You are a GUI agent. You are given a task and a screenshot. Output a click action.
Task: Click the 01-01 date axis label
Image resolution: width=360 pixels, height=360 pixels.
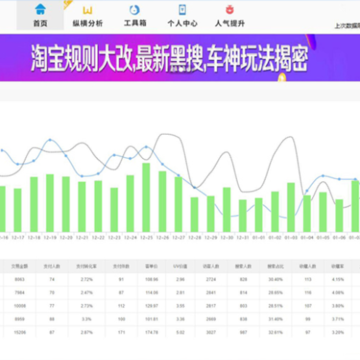(259, 238)
